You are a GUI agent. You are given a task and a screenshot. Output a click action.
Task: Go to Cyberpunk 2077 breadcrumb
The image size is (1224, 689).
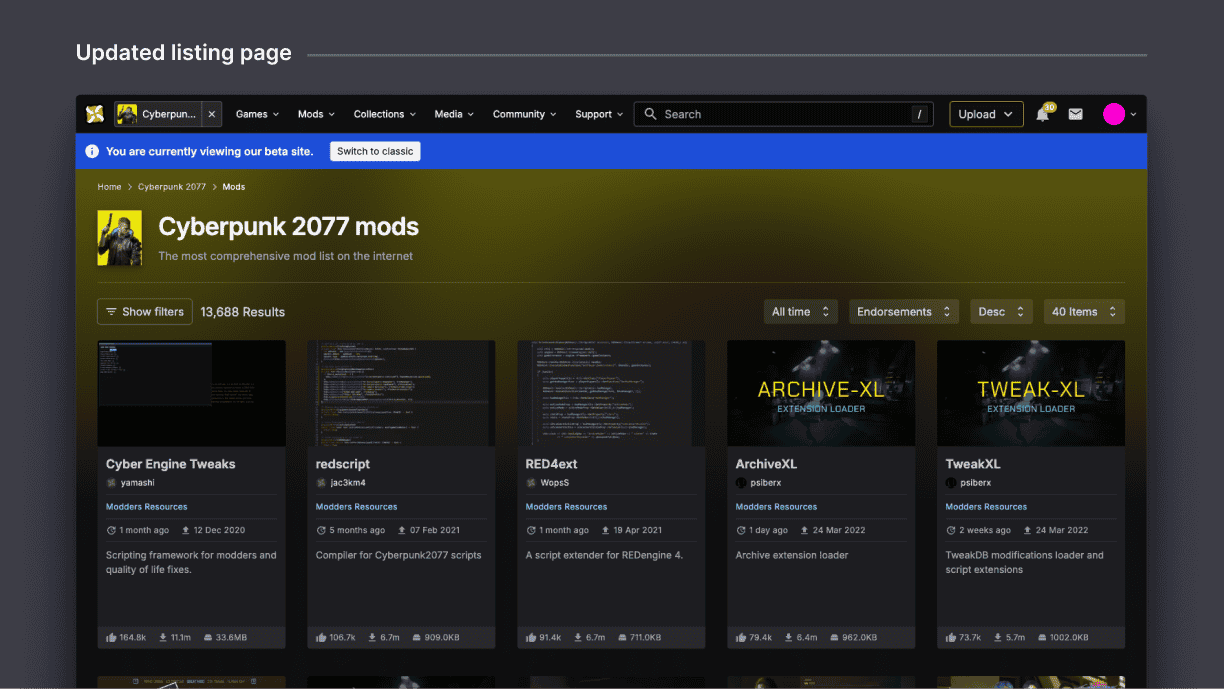click(172, 187)
